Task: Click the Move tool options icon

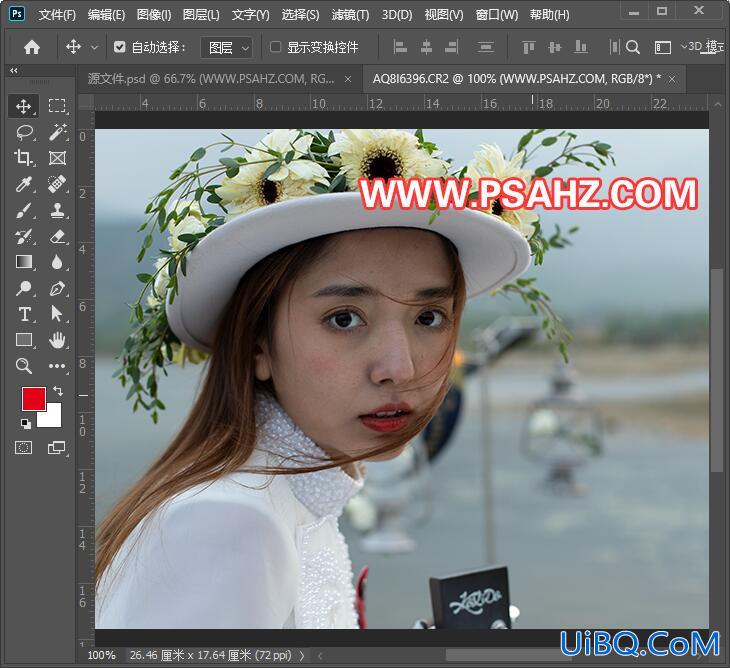Action: [x=73, y=47]
